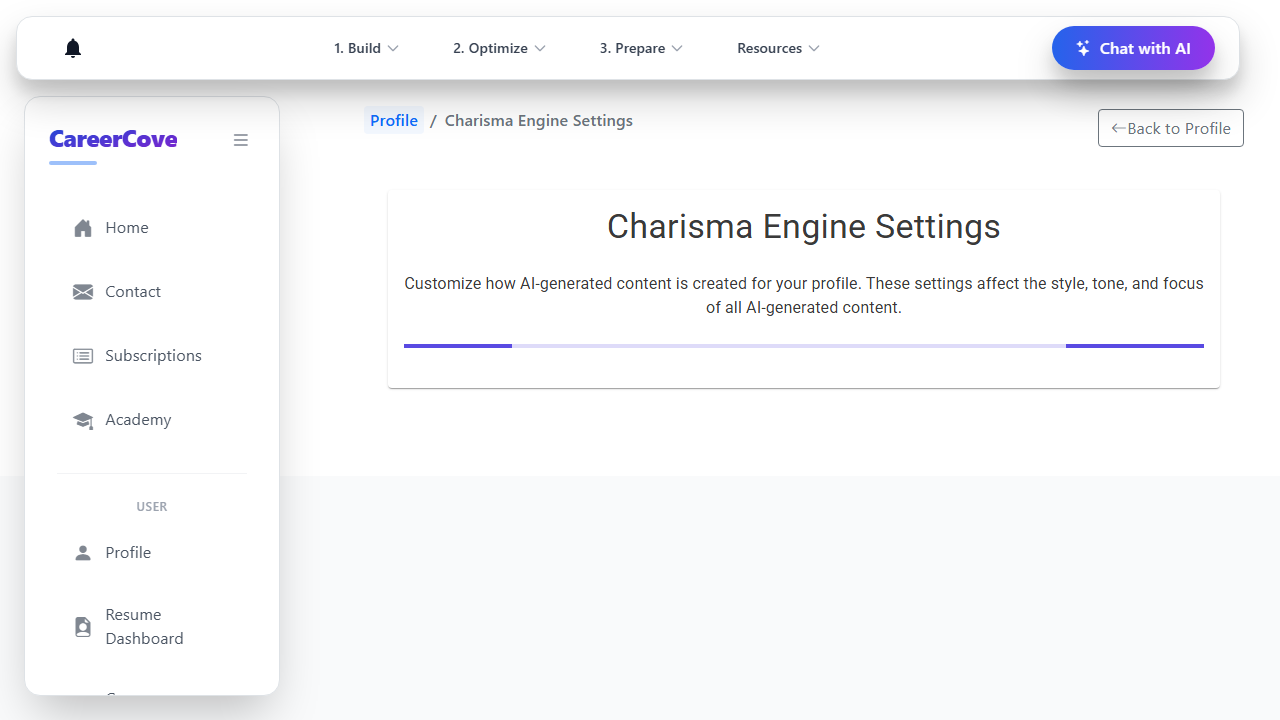Expand the 3. Prepare dropdown menu
Viewport: 1280px width, 720px height.
pyautogui.click(x=641, y=48)
